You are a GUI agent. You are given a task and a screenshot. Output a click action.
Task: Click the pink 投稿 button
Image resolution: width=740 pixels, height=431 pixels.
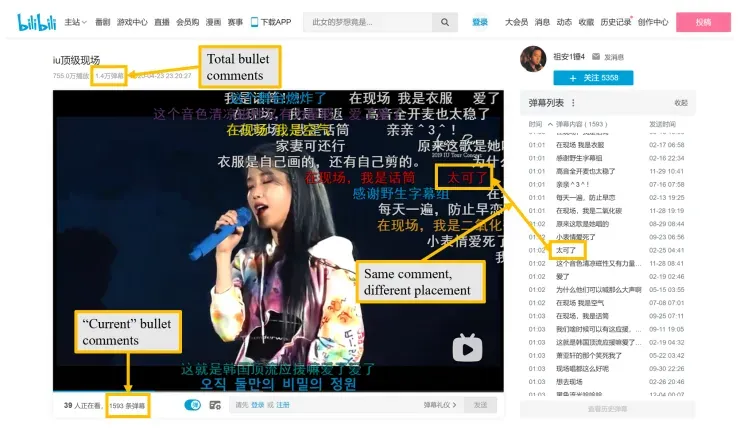click(703, 22)
